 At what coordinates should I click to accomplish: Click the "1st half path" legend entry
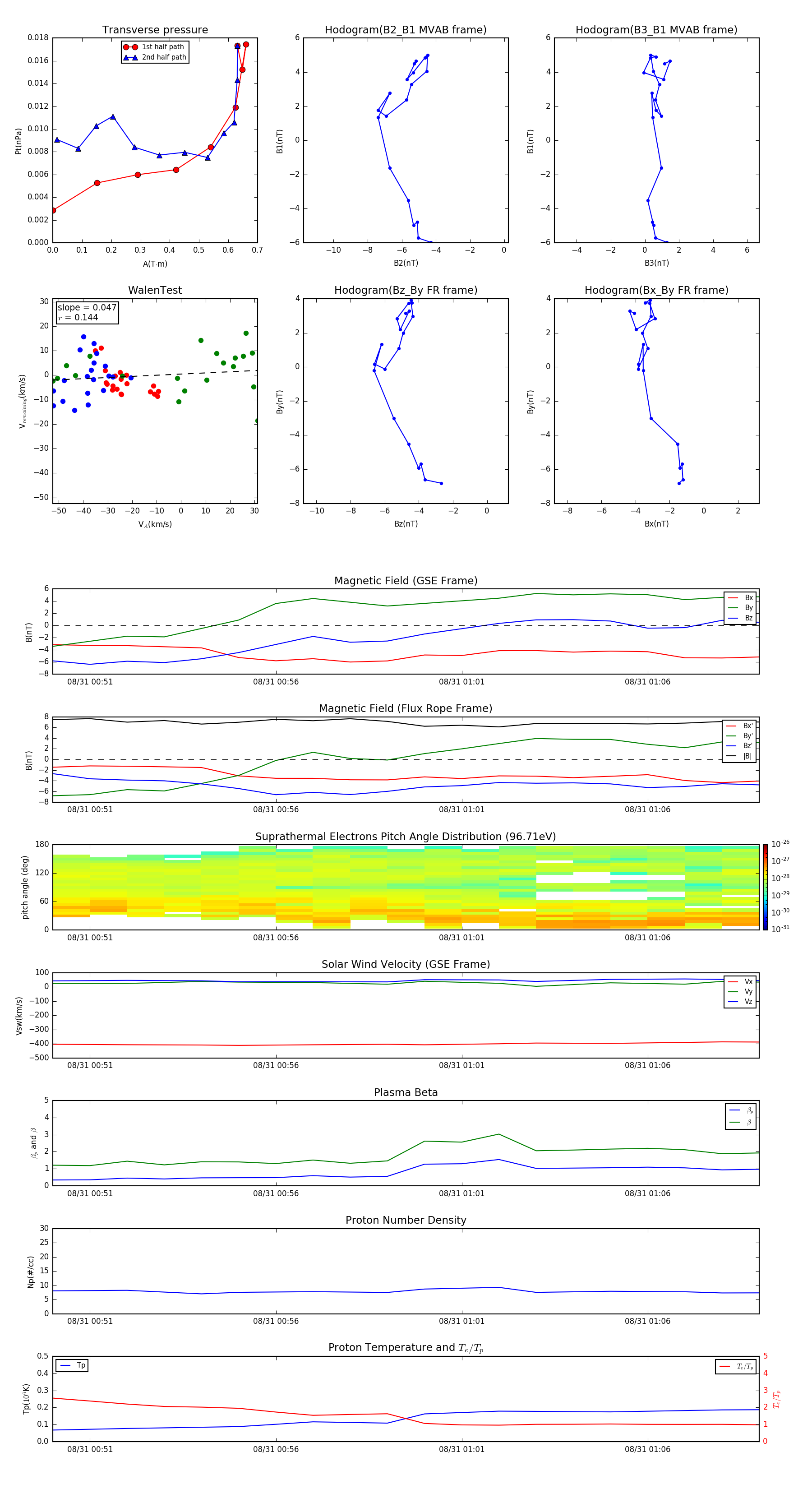(154, 47)
